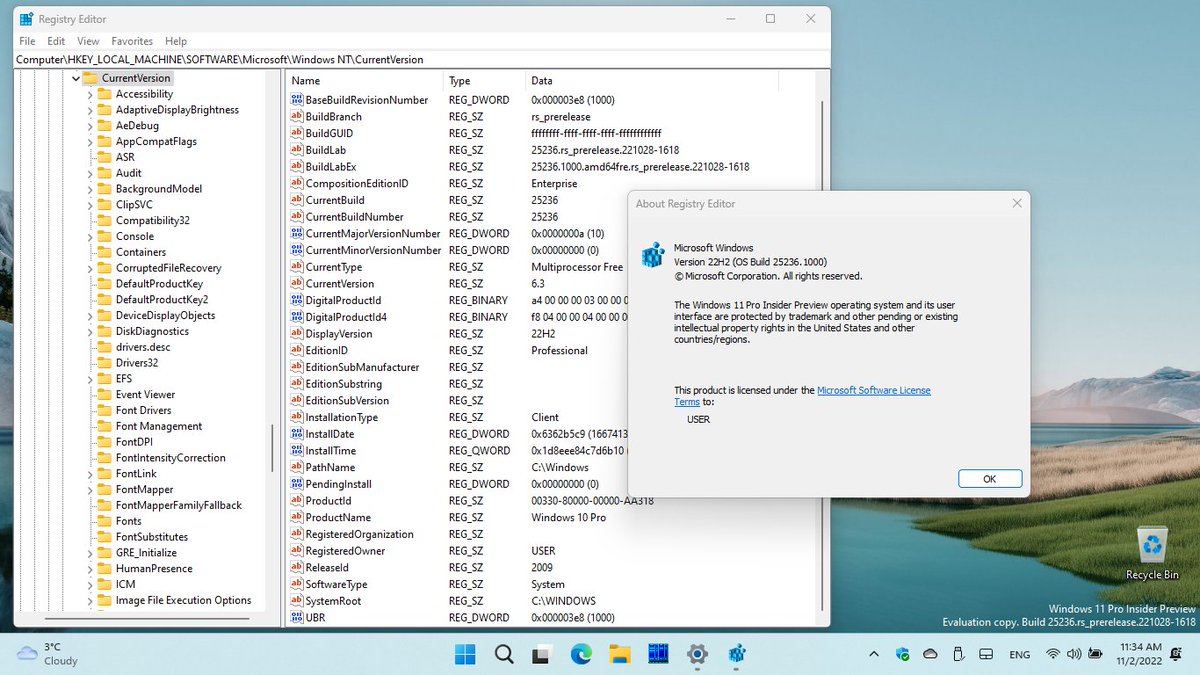The height and width of the screenshot is (675, 1200).
Task: Click the CurrentMajorVersionNumber DWORD icon
Action: (x=296, y=233)
